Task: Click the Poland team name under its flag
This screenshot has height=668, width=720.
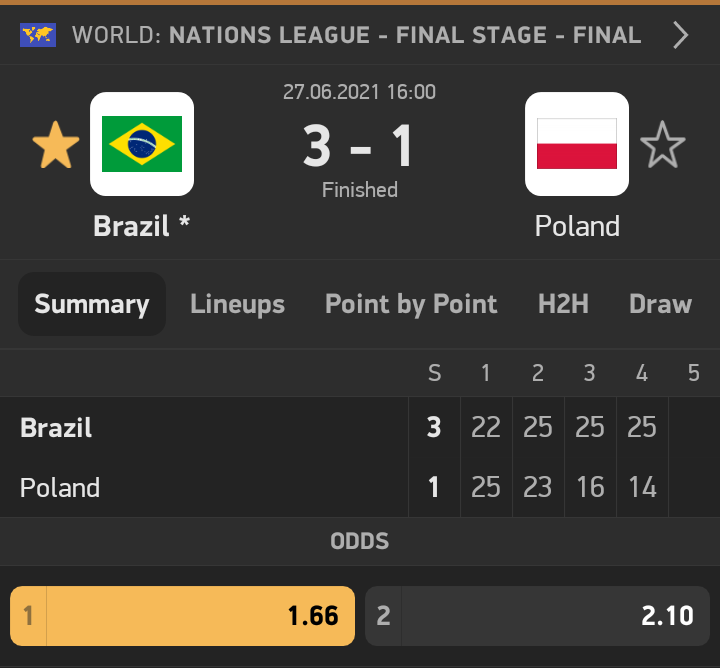Action: click(x=577, y=226)
